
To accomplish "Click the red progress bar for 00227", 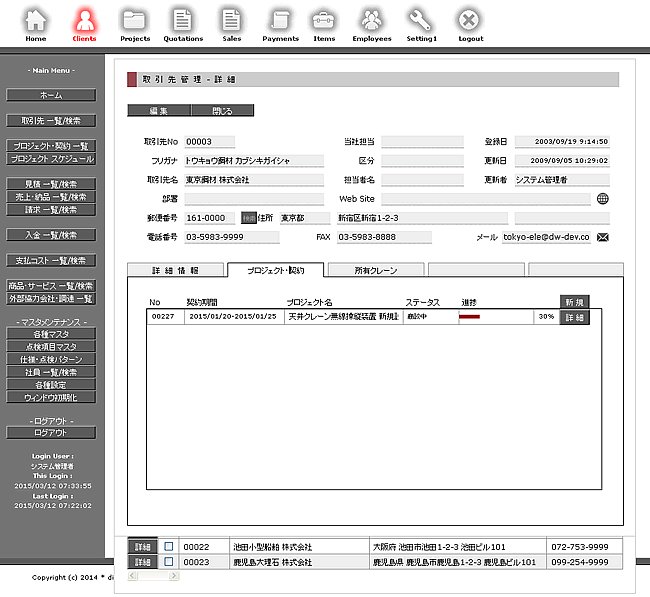I will [469, 317].
